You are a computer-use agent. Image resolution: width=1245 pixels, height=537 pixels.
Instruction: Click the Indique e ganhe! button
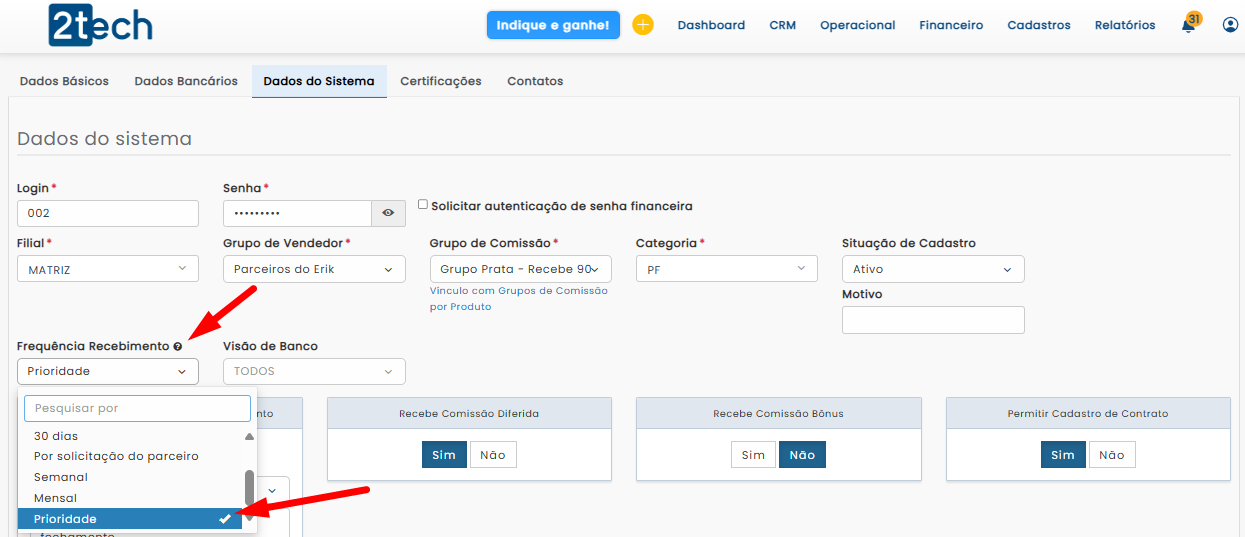tap(553, 25)
